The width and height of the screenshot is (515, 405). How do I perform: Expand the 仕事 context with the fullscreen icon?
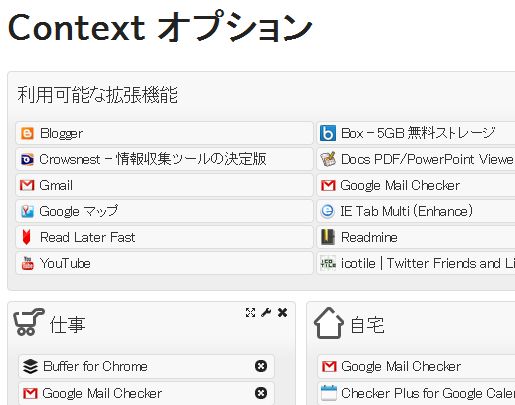(x=250, y=313)
